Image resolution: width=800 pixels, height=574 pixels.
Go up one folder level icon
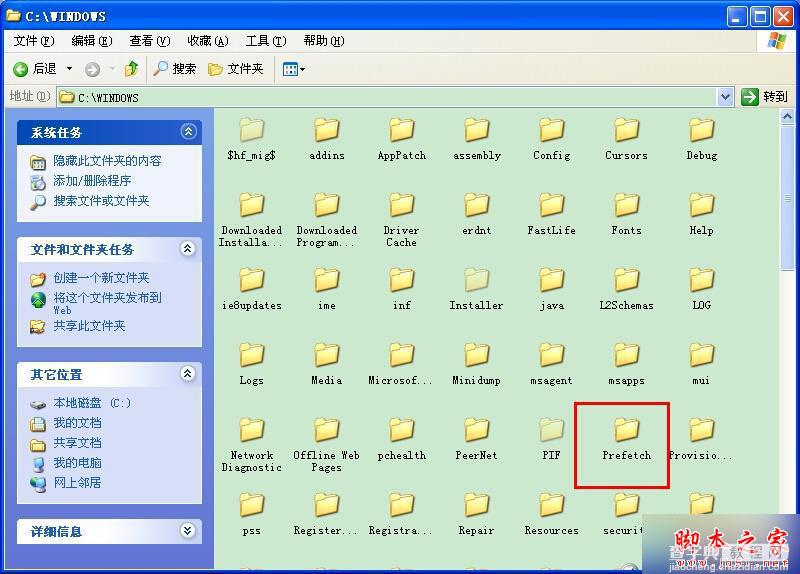132,68
